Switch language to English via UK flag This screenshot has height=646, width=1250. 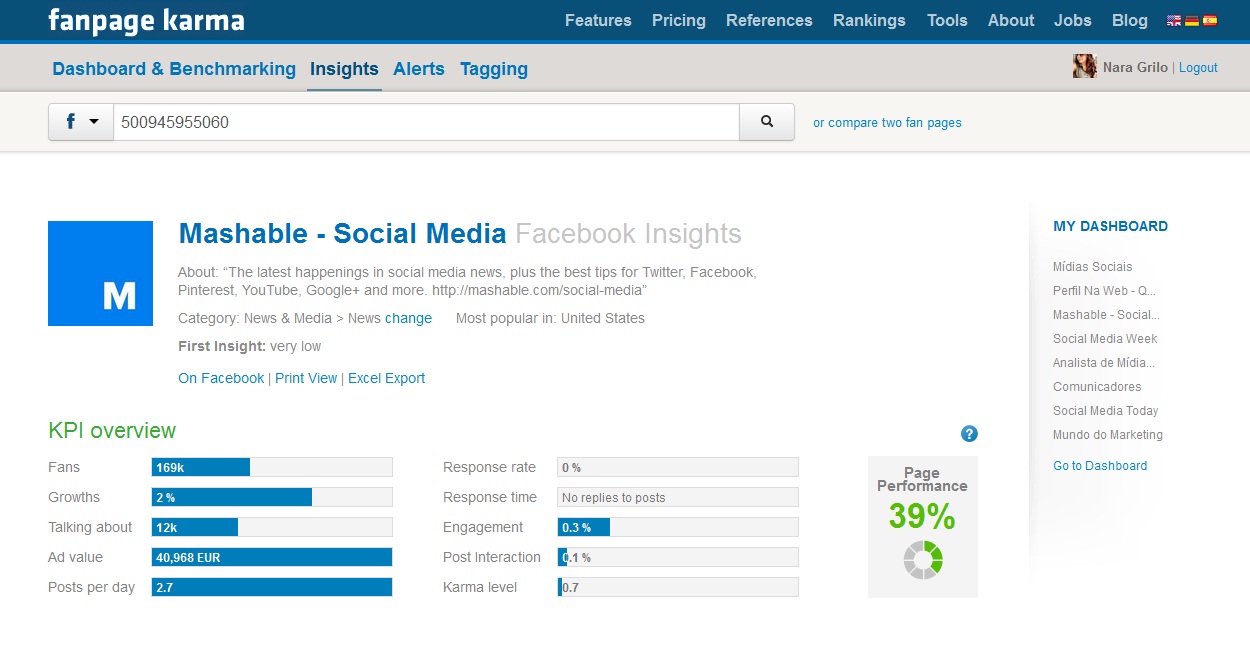coord(1173,20)
